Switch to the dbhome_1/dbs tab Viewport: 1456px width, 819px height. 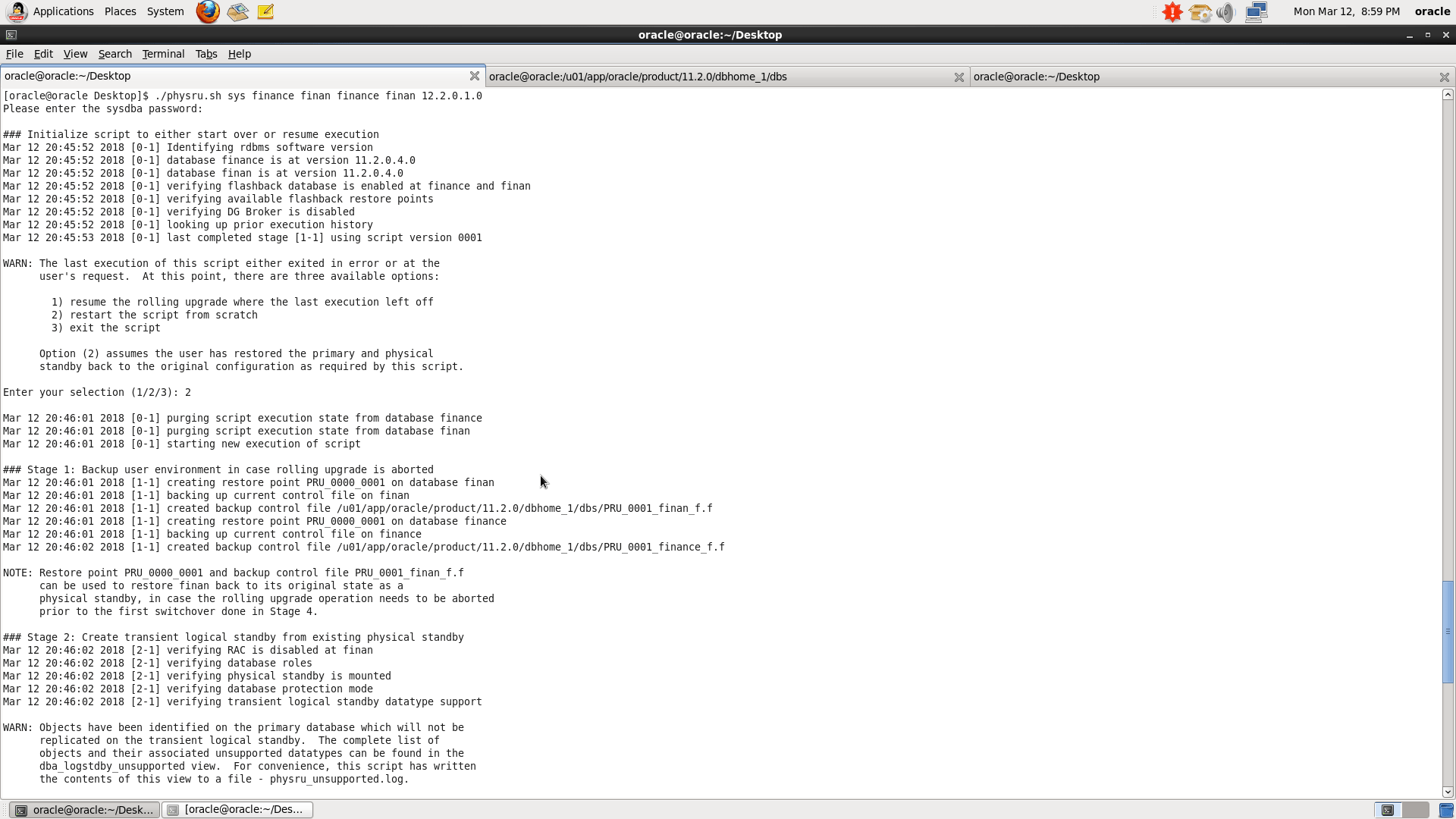(x=637, y=77)
